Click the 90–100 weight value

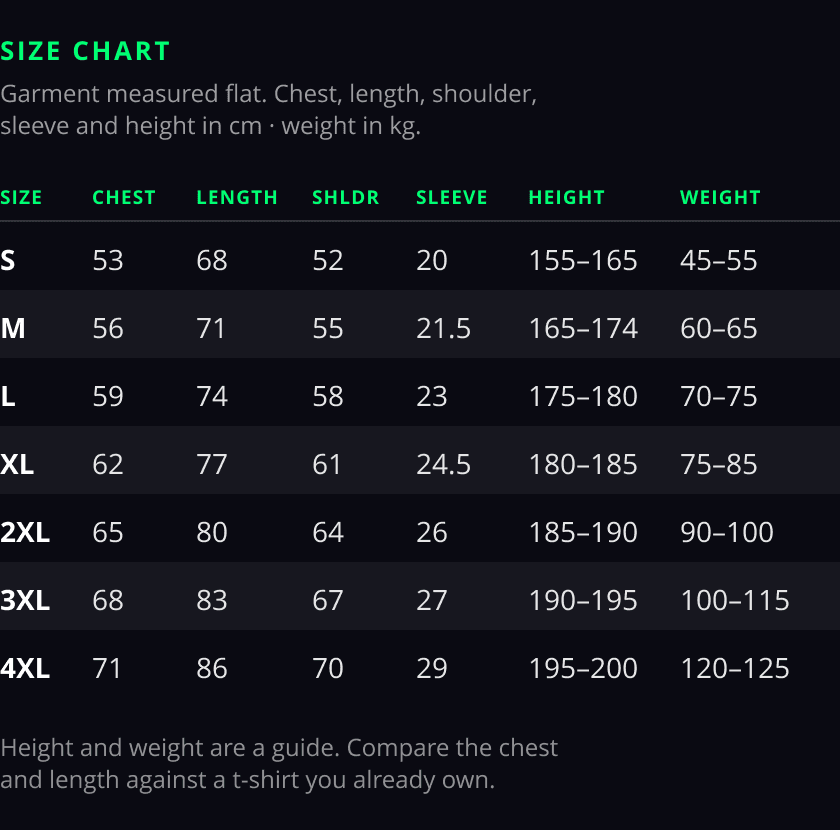pos(726,532)
